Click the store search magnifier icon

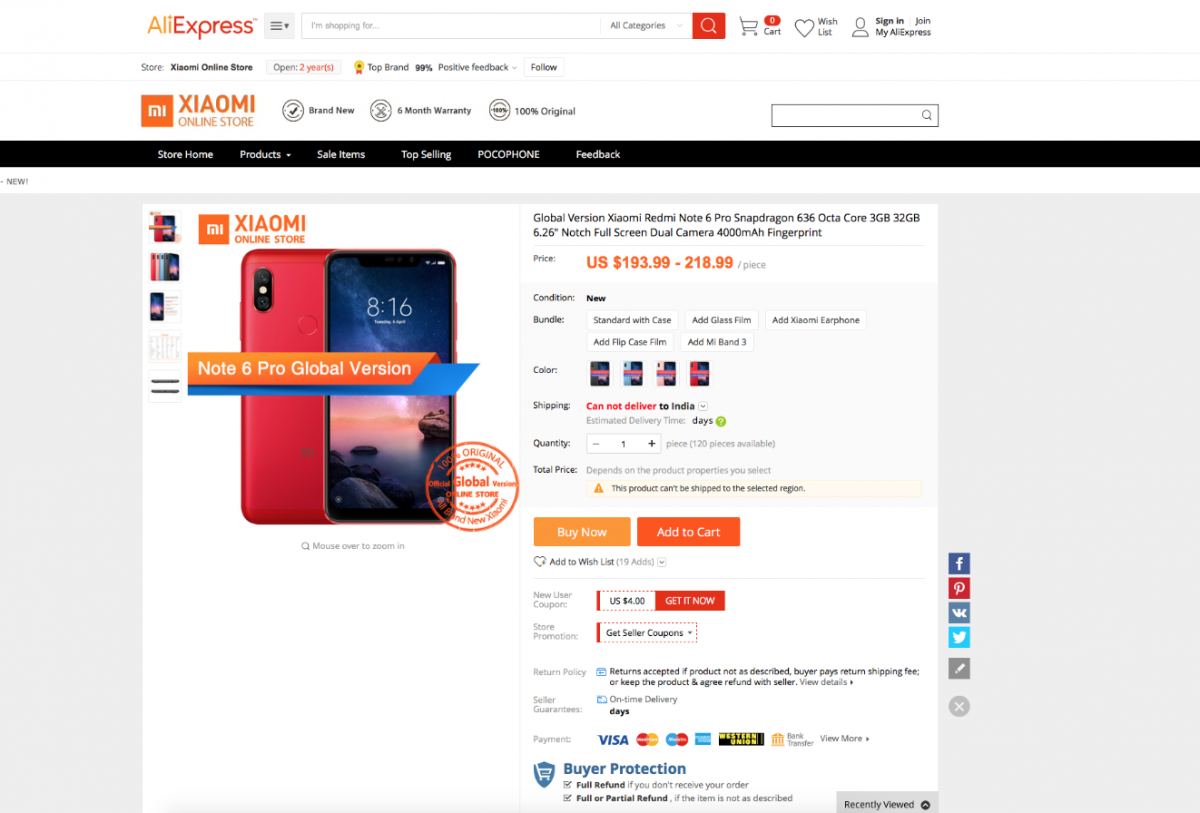coord(927,115)
